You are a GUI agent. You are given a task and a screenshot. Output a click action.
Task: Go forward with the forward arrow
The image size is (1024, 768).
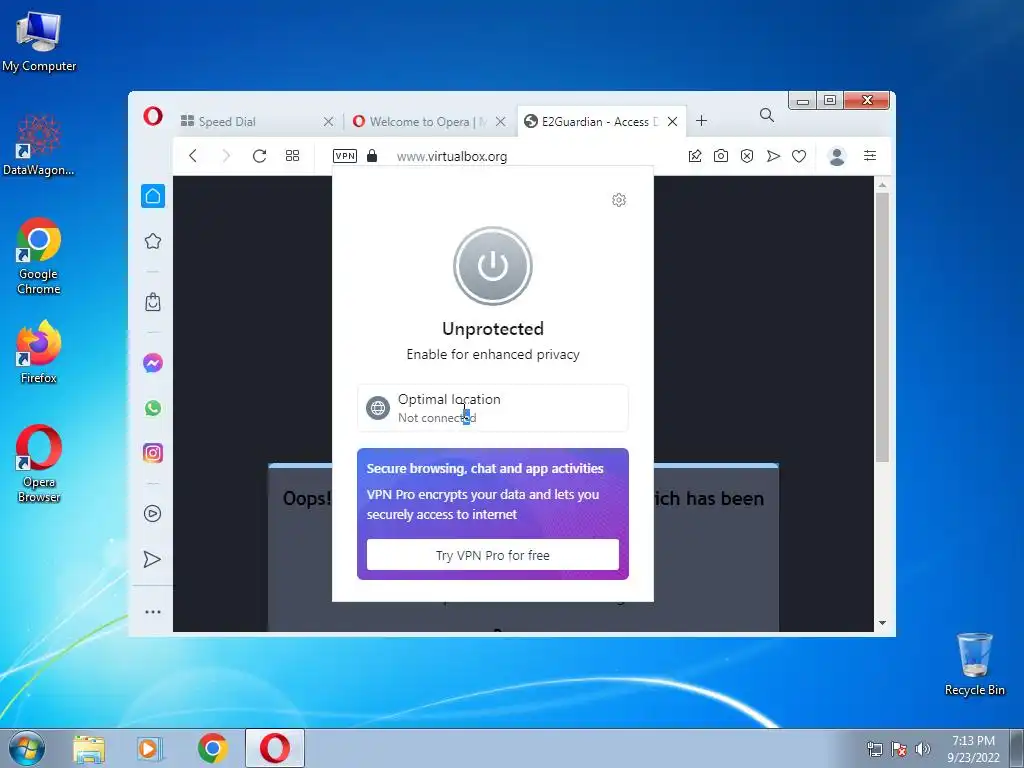[226, 155]
